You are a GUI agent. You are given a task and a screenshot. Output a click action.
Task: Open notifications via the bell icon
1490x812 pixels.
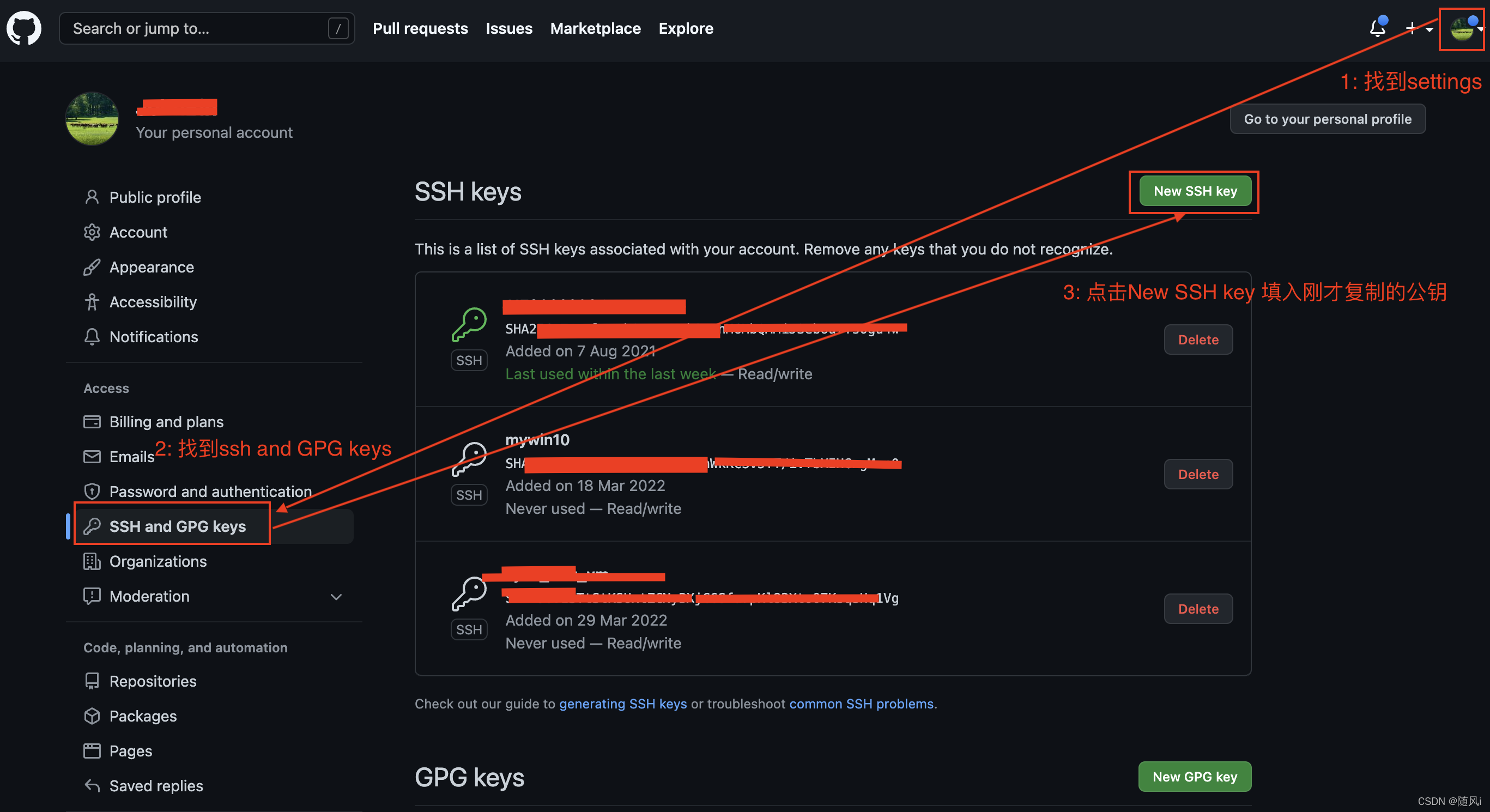click(1377, 28)
